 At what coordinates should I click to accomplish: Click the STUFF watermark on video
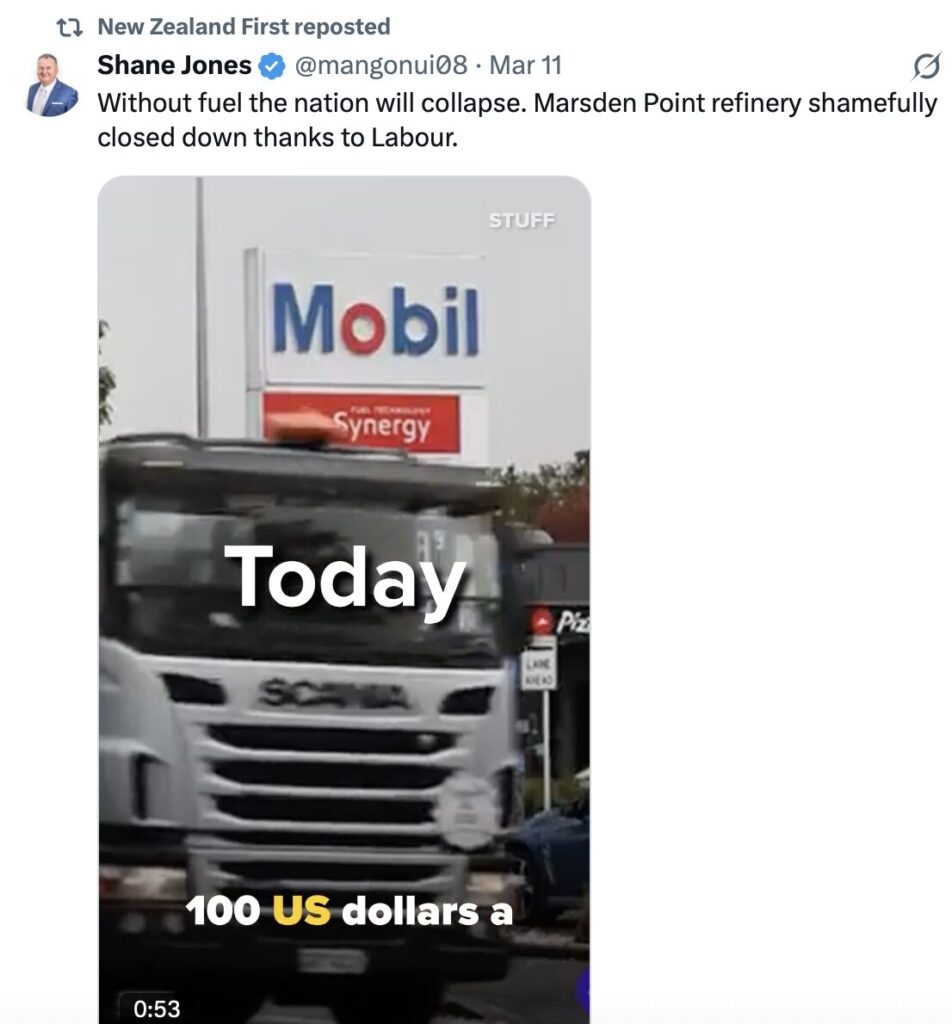pyautogui.click(x=522, y=221)
